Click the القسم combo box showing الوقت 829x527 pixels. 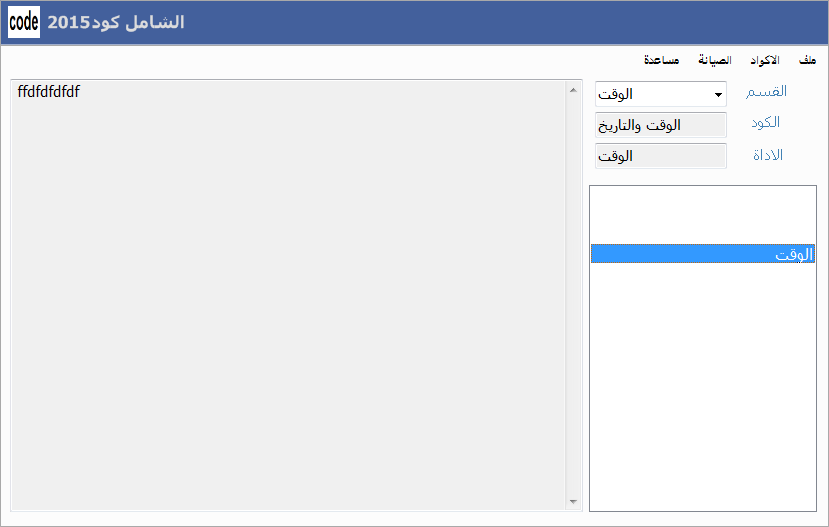[x=660, y=94]
